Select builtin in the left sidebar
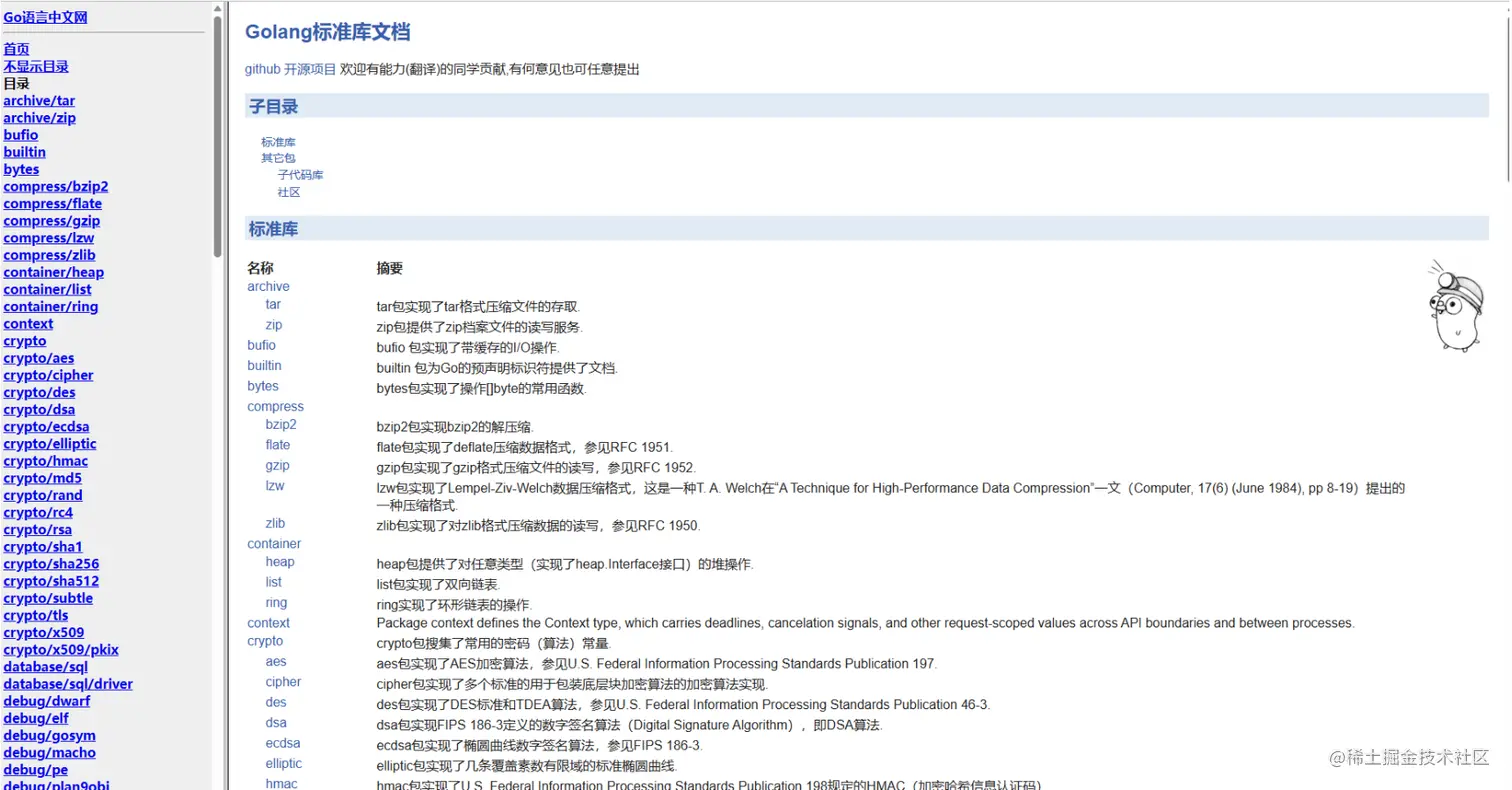This screenshot has width=1512, height=790. 24,152
